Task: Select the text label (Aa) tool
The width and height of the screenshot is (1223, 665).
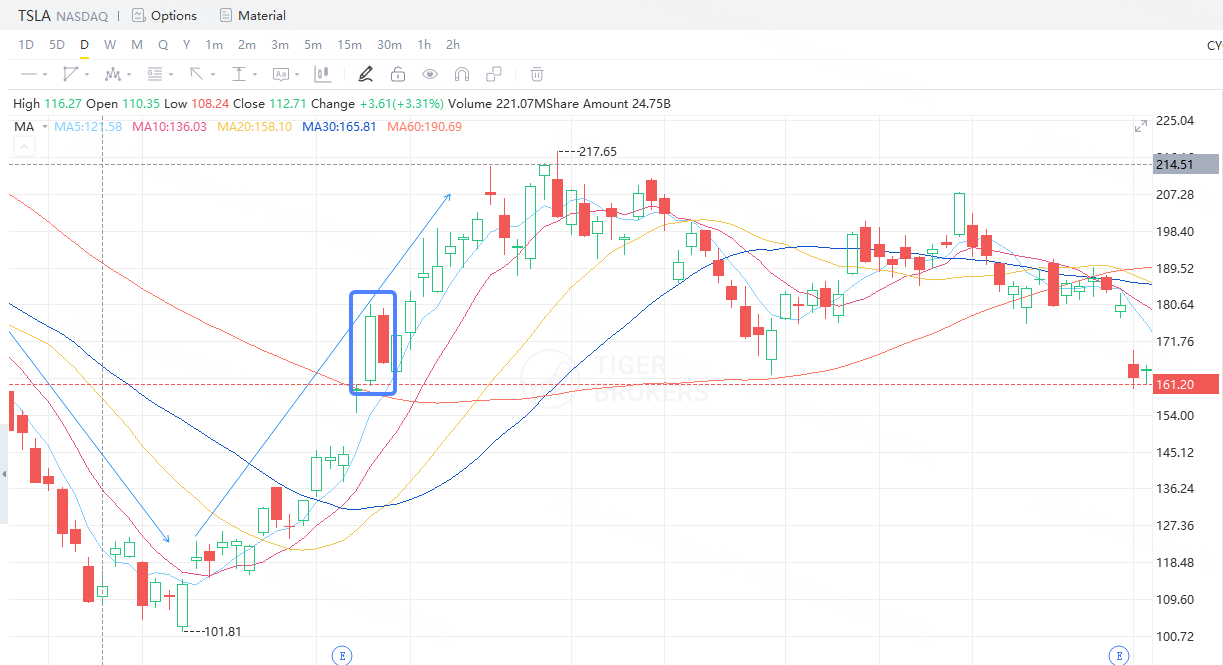Action: pos(280,74)
